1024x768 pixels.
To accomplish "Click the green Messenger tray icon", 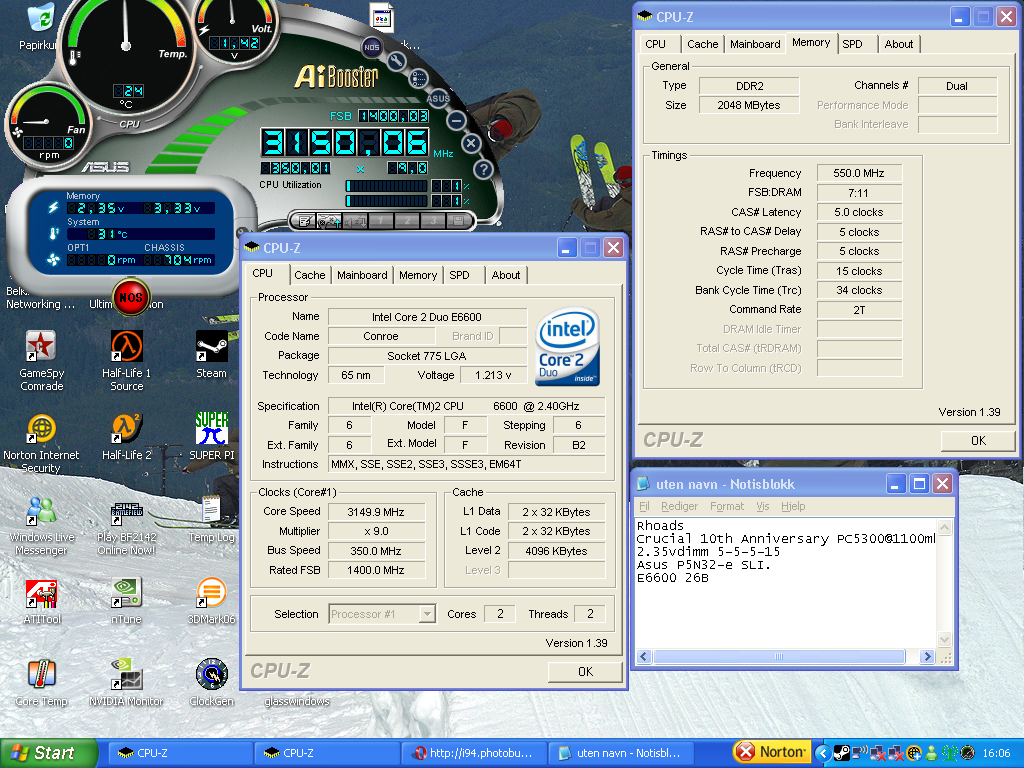I will click(x=931, y=753).
